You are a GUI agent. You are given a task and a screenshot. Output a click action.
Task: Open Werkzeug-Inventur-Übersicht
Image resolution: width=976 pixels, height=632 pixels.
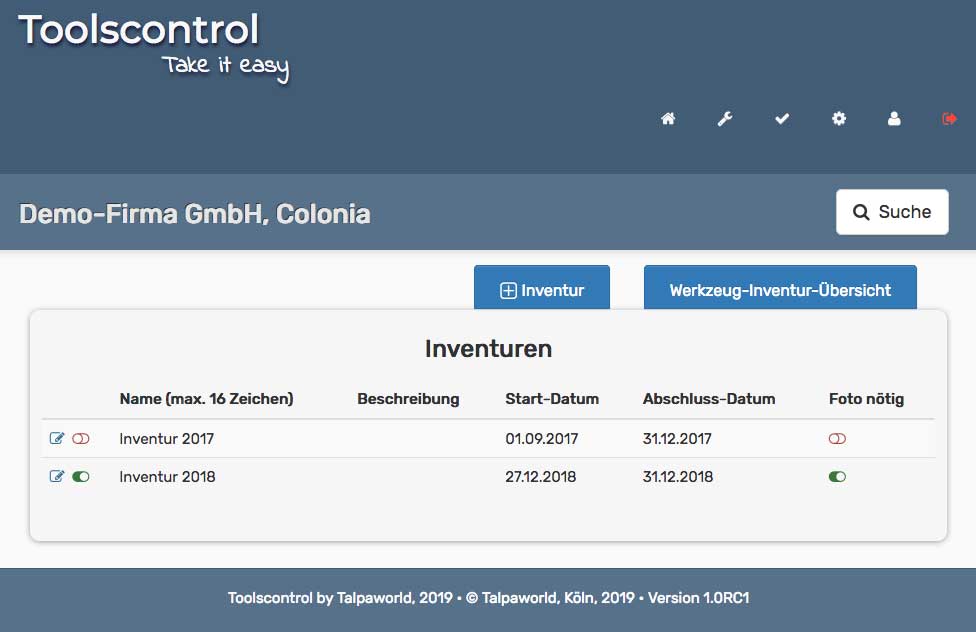pyautogui.click(x=780, y=287)
